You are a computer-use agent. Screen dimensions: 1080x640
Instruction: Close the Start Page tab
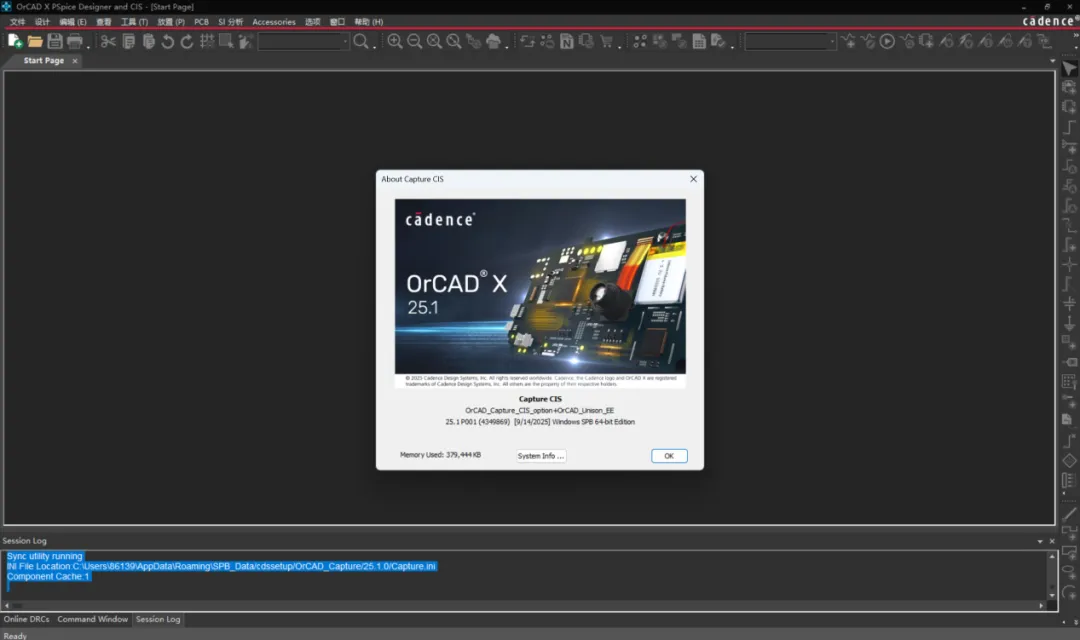[75, 61]
